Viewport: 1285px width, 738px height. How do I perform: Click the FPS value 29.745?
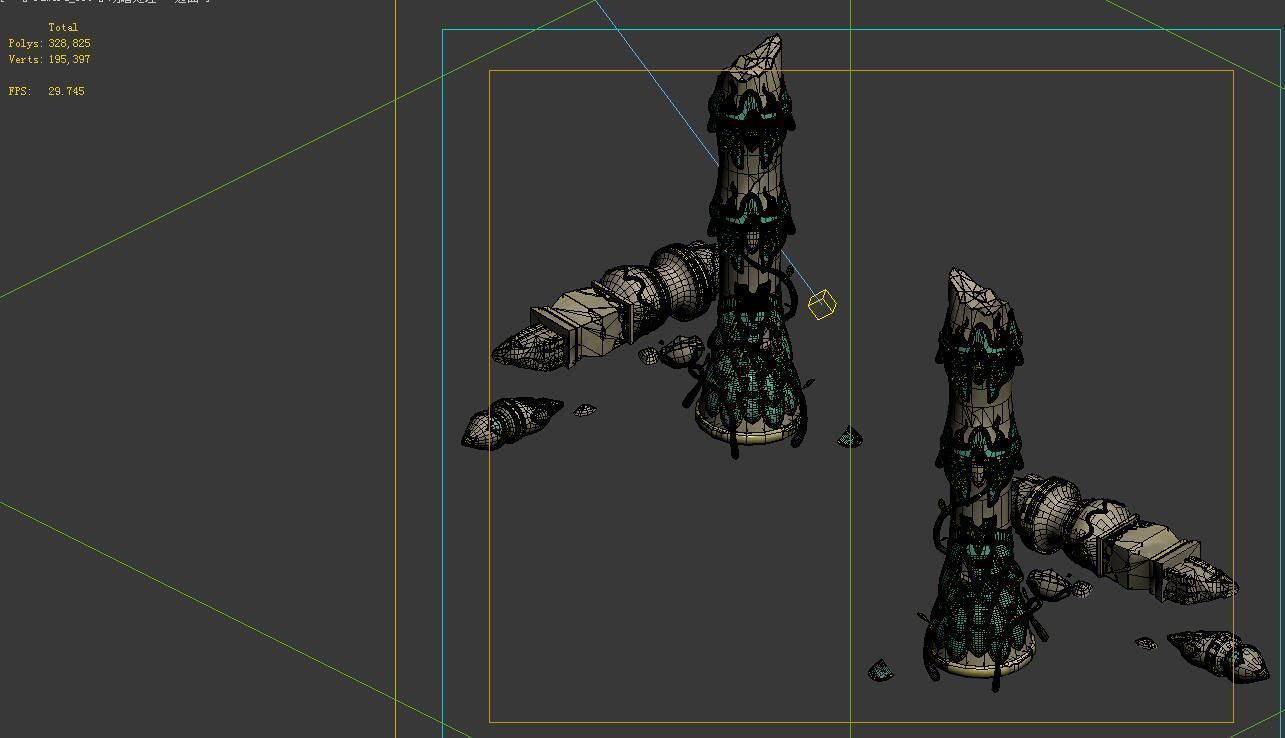(66, 91)
